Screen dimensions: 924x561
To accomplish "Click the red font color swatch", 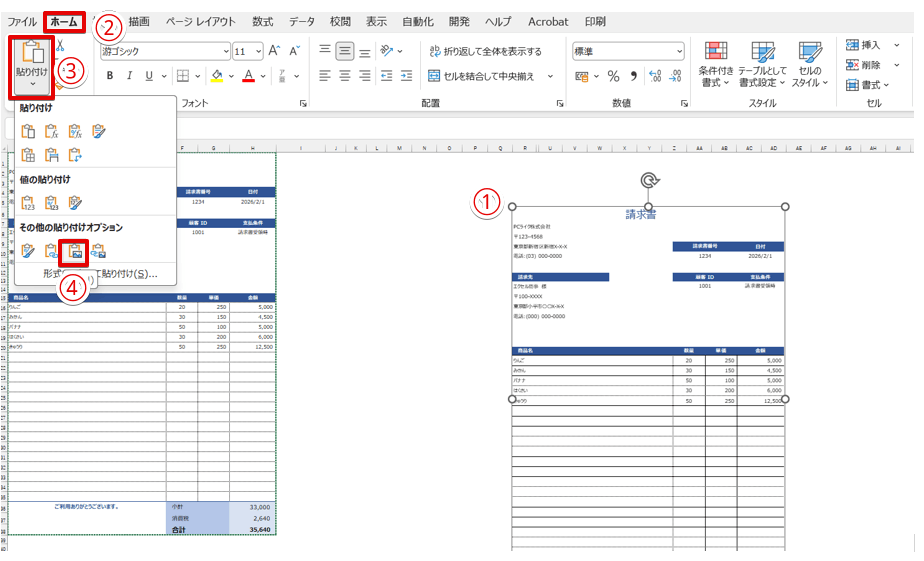I will (248, 76).
